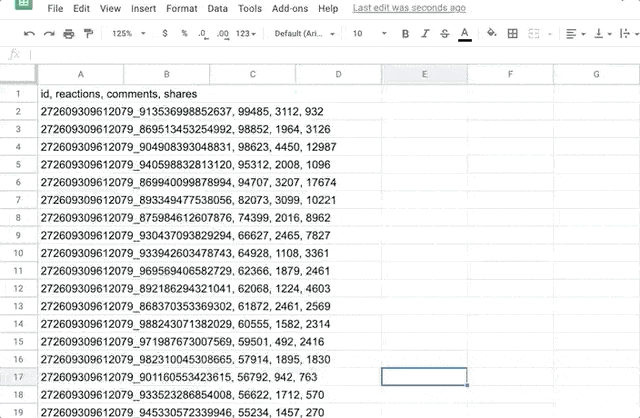
Task: Open the Default (Arial) font dropdown
Action: click(304, 34)
